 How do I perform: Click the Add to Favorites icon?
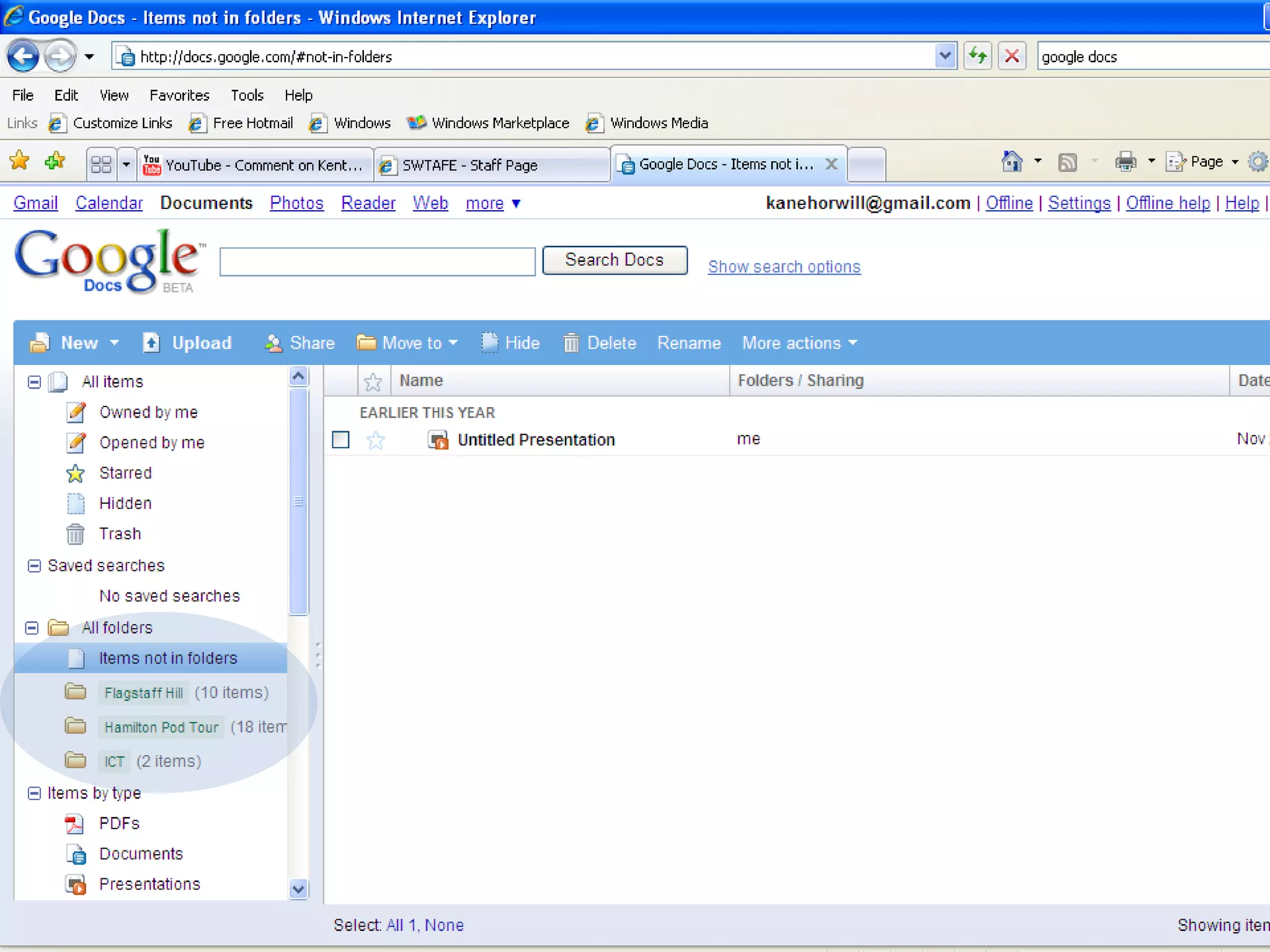(55, 162)
